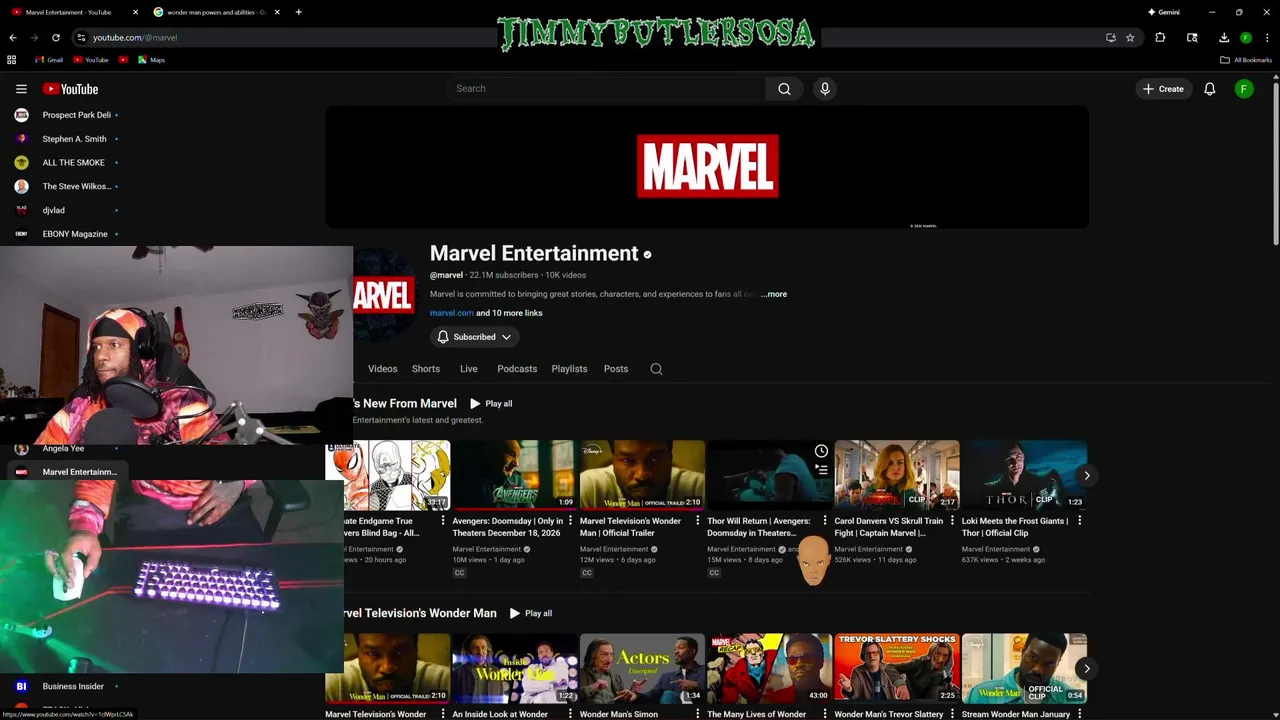Click the YouTube logo home link
The width and height of the screenshot is (1280, 720).
coord(70,89)
